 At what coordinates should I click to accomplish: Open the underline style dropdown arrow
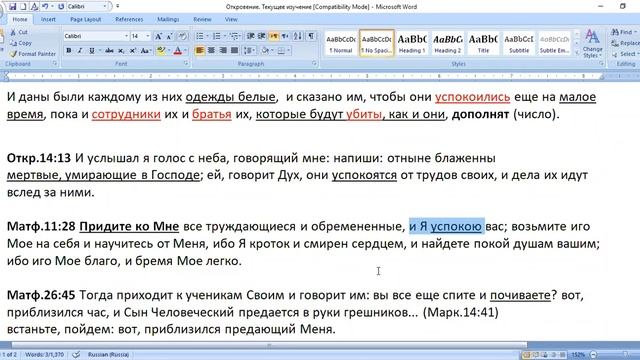pyautogui.click(x=99, y=51)
